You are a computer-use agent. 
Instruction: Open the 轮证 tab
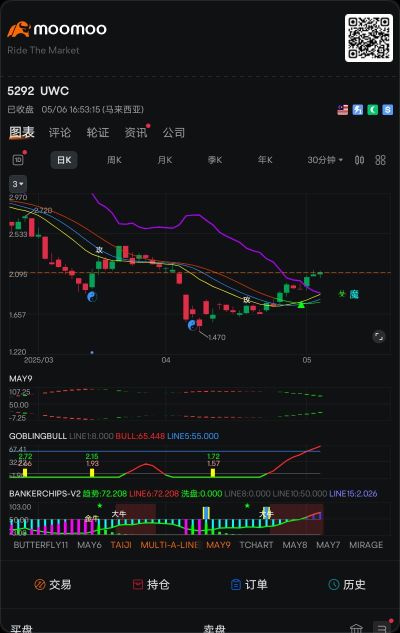point(98,133)
